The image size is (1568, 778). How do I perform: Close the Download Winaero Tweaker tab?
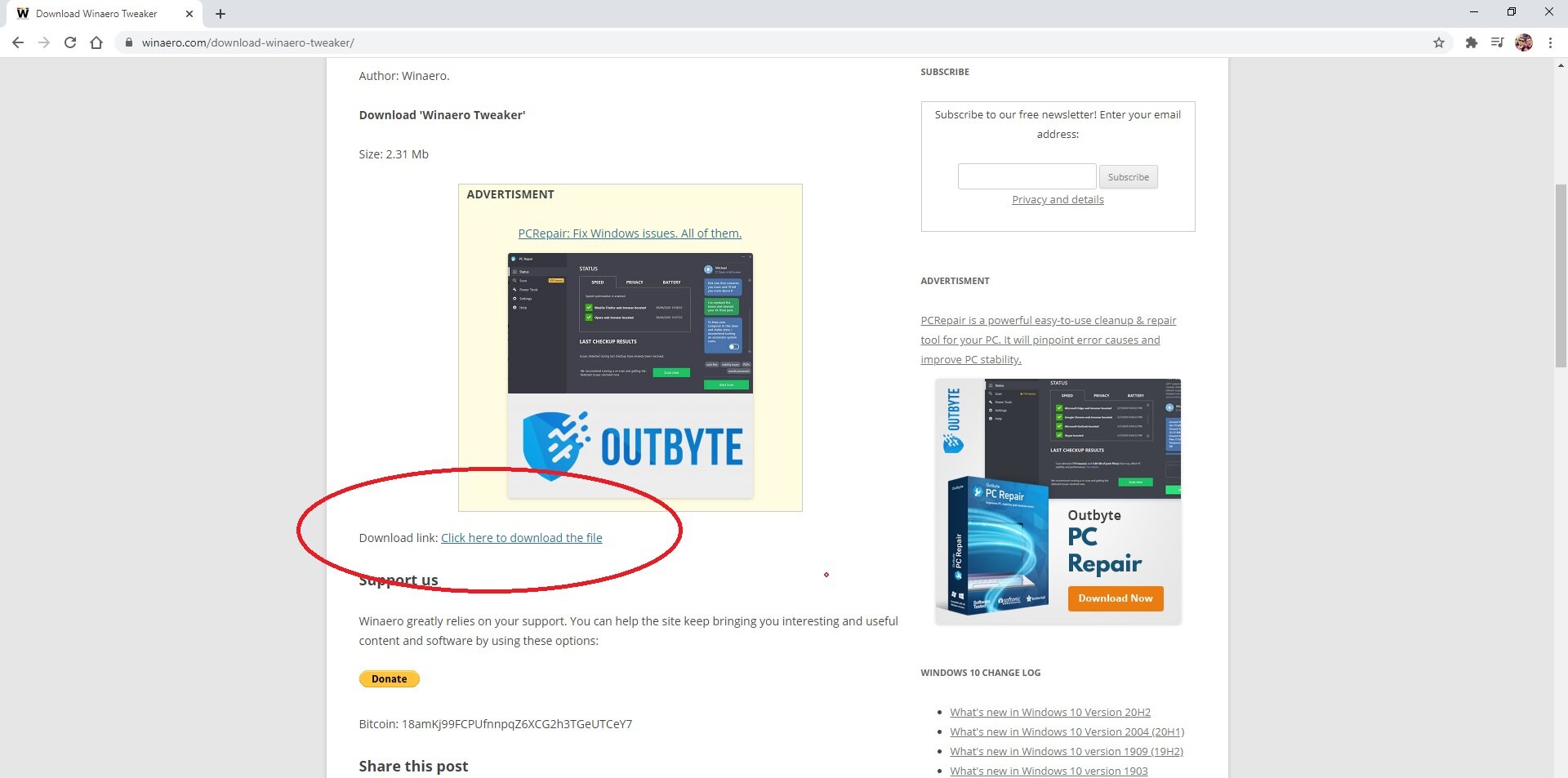coord(189,14)
